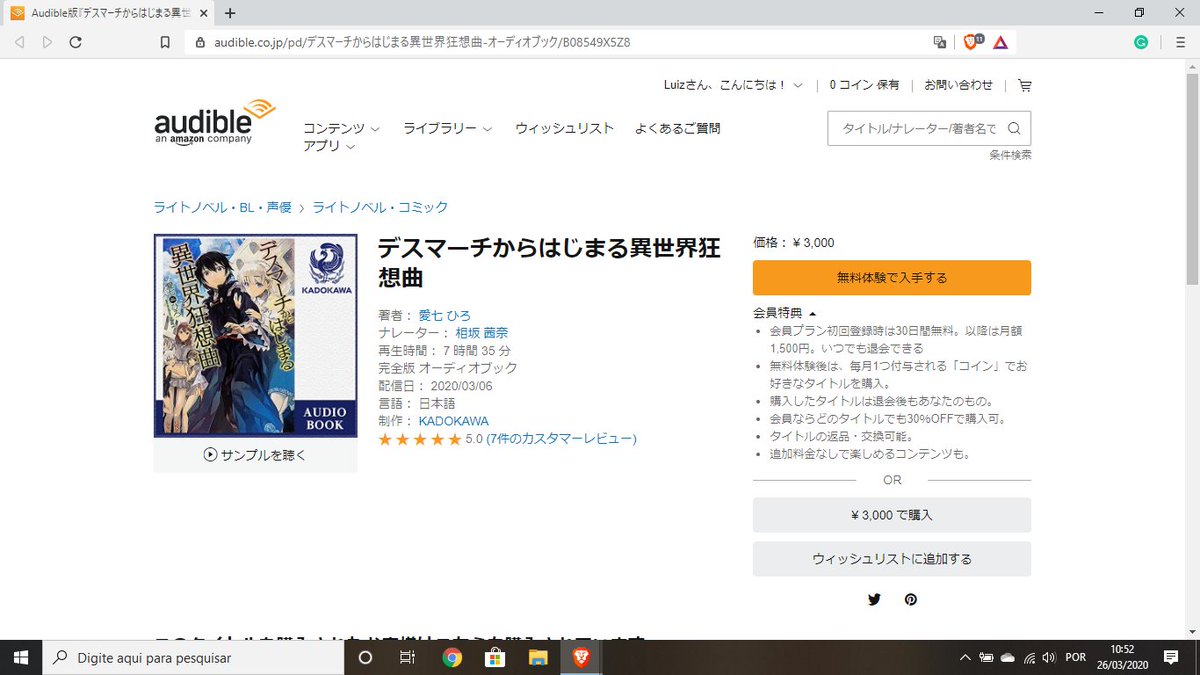This screenshot has height=675, width=1200.
Task: Launch Chrome from the taskbar
Action: (x=452, y=657)
